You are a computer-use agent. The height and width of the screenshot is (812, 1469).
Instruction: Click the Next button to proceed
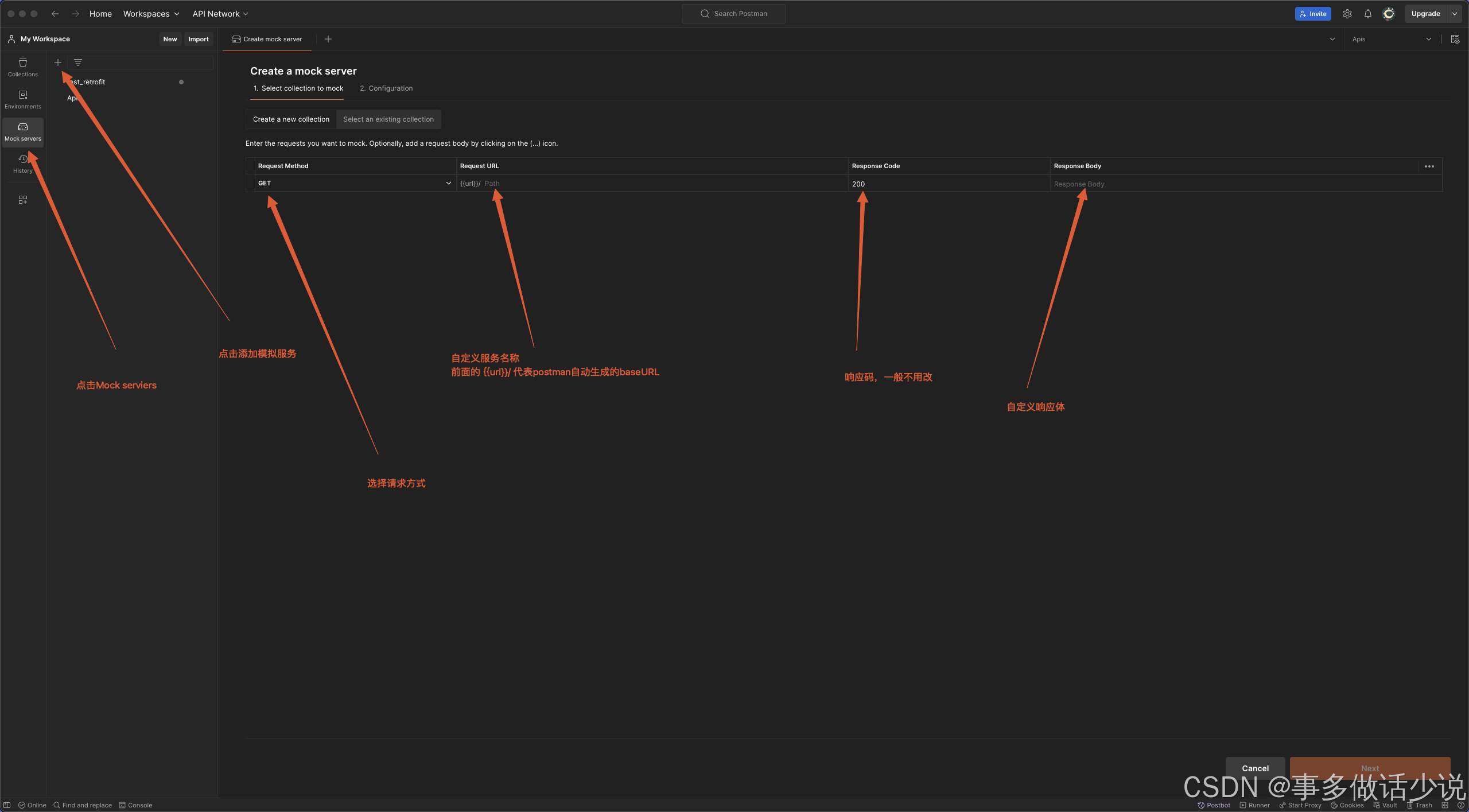point(1370,767)
